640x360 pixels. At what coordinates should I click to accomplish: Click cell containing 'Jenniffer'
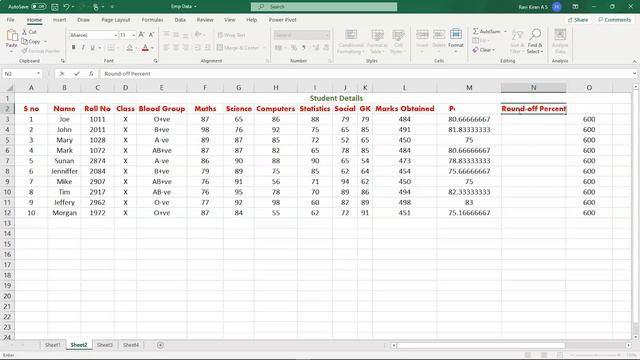tap(64, 171)
